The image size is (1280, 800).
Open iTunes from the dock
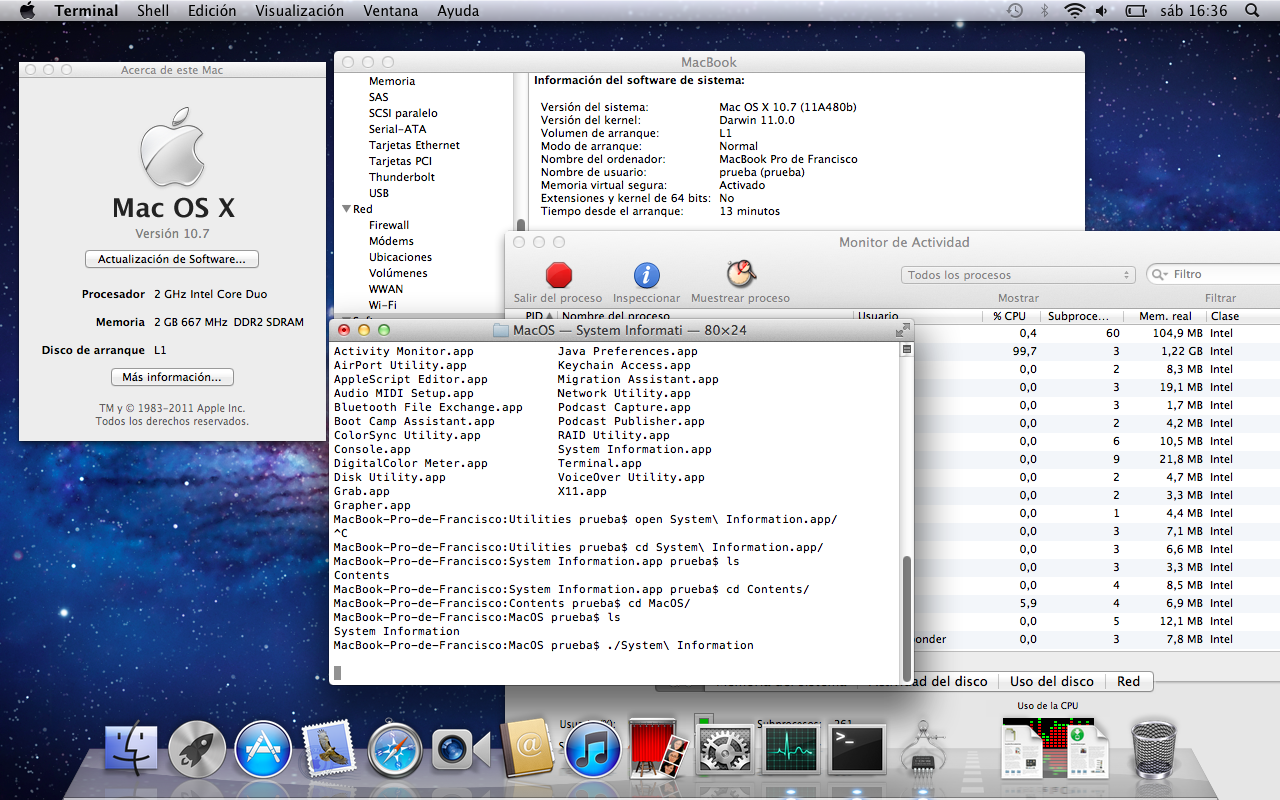tap(593, 750)
